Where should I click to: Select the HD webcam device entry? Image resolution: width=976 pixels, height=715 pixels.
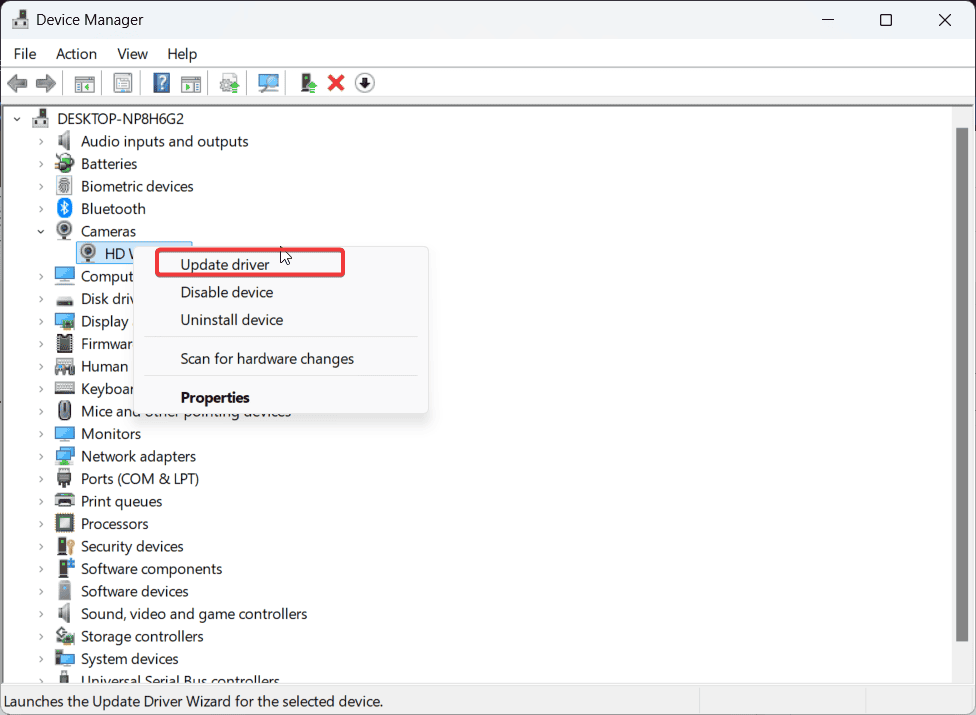[106, 253]
